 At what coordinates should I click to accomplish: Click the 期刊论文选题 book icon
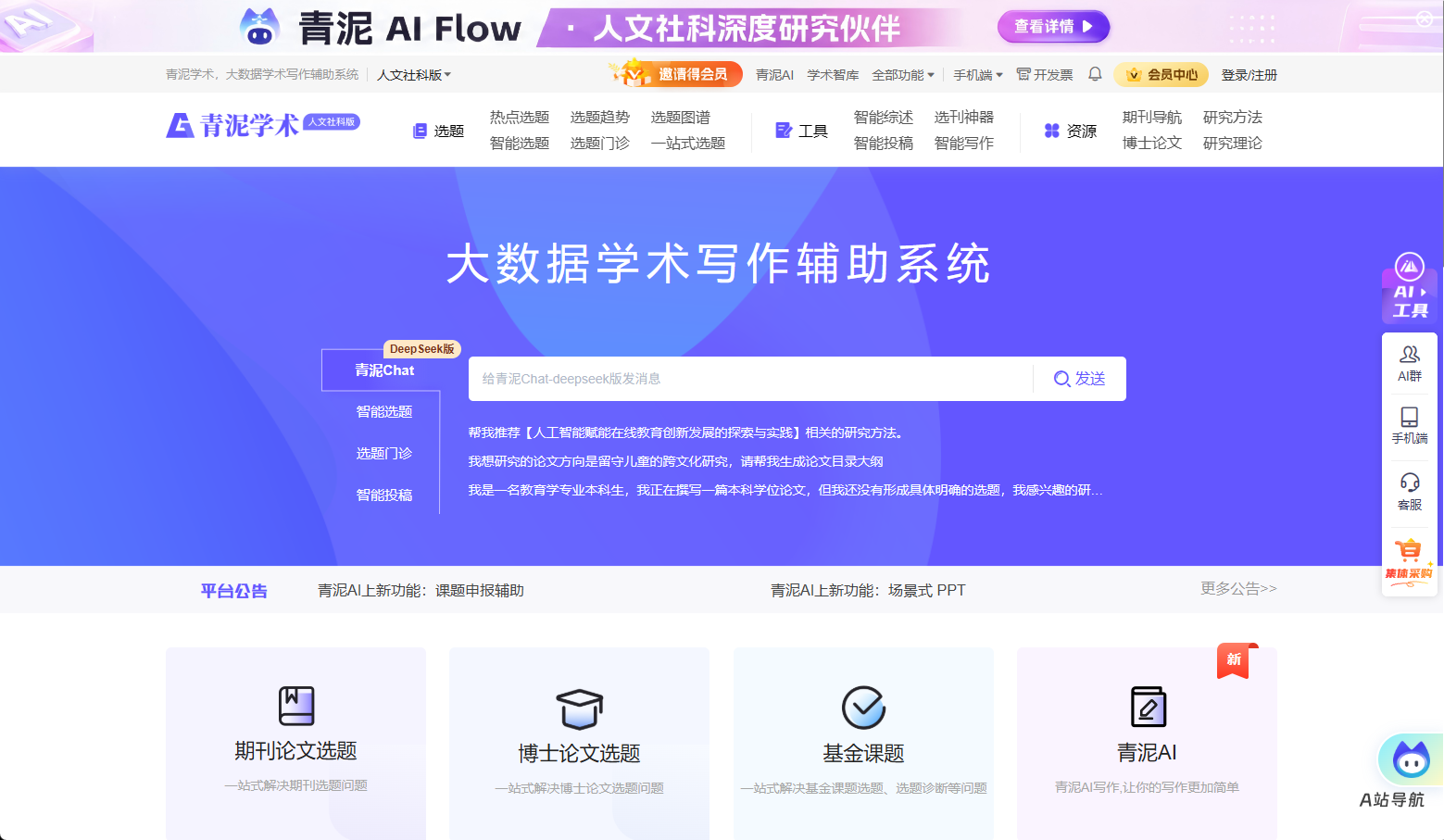click(x=296, y=706)
